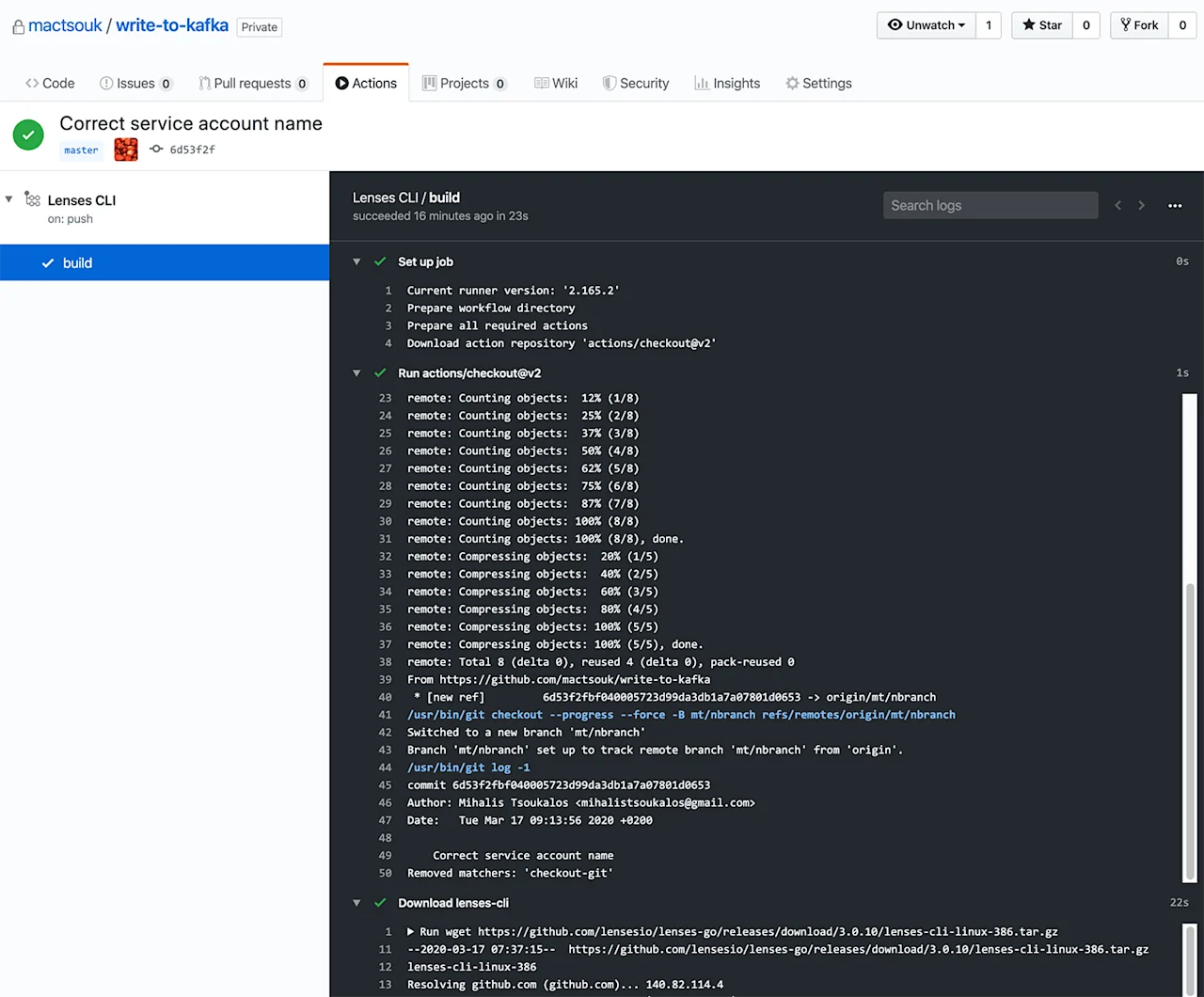Screen dimensions: 1204x997
Task: Click log line 'Prepare workflow directory'
Action: (x=491, y=309)
